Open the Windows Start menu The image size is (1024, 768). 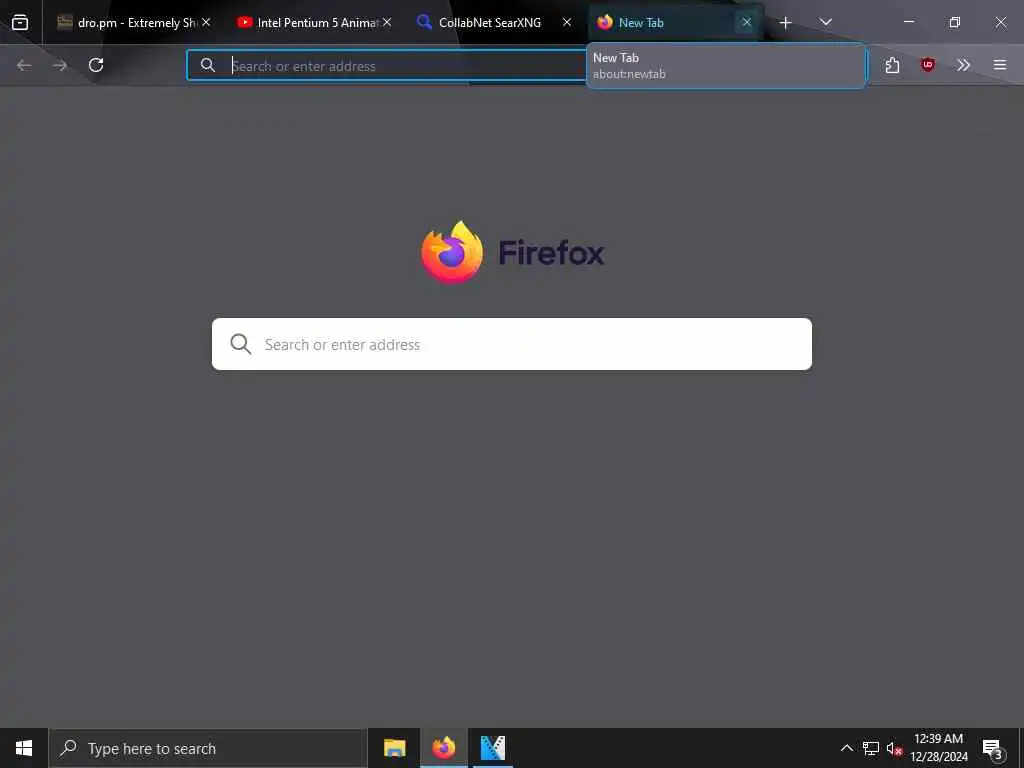tap(24, 748)
